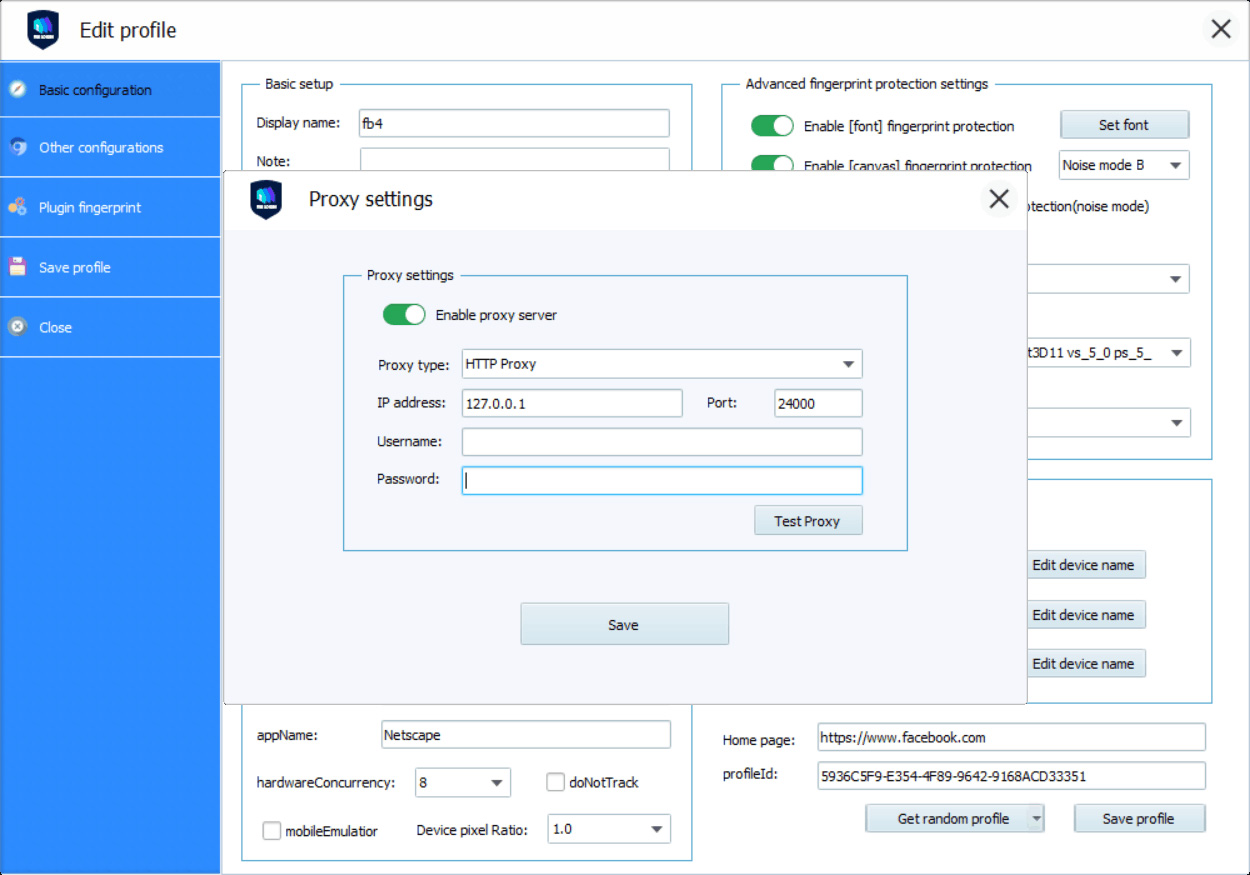
Task: Click the Port field showing 24000
Action: [818, 403]
